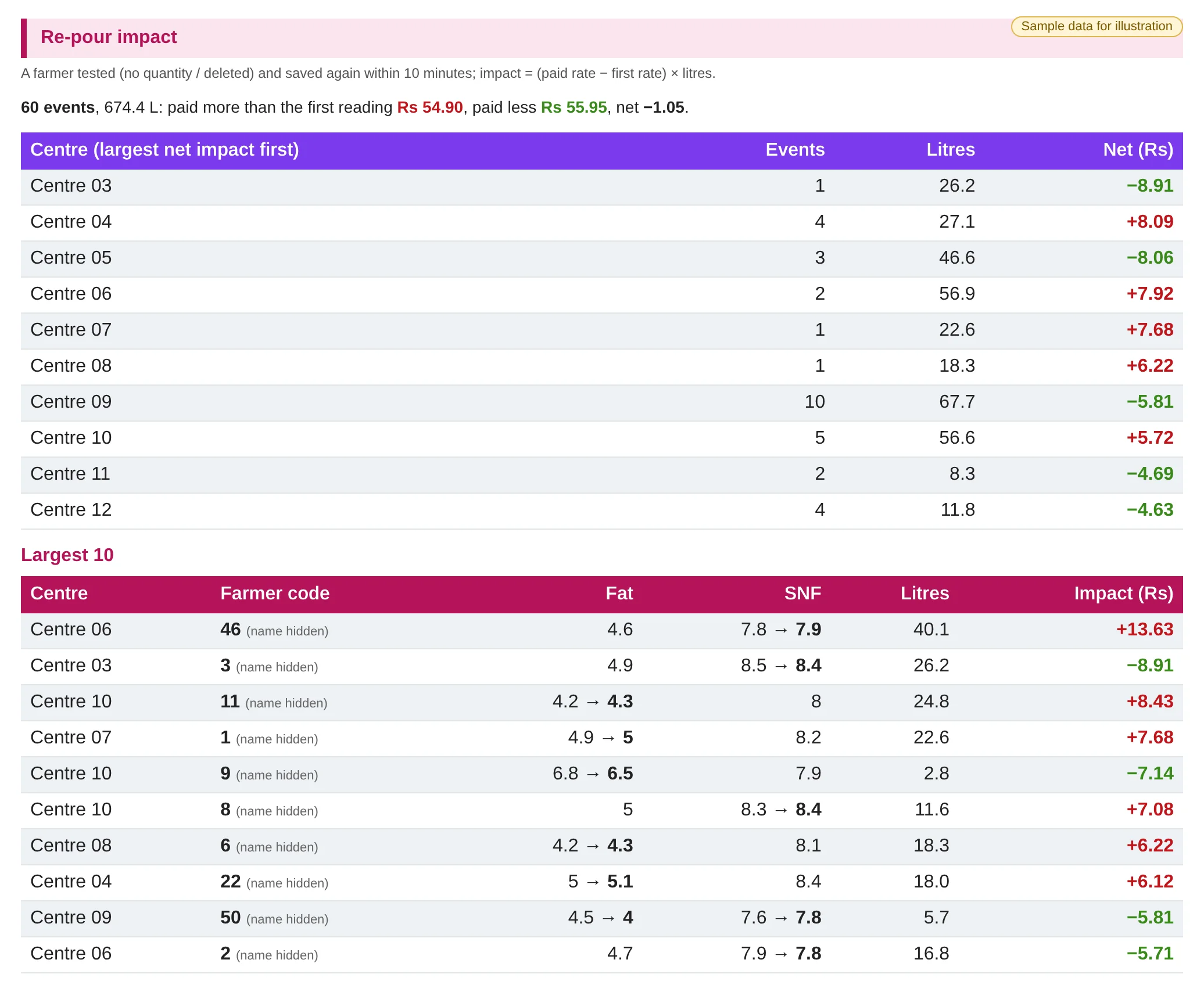The image size is (1204, 992).
Task: Click the impact value +6.22 in Largest 10
Action: pos(1150,846)
